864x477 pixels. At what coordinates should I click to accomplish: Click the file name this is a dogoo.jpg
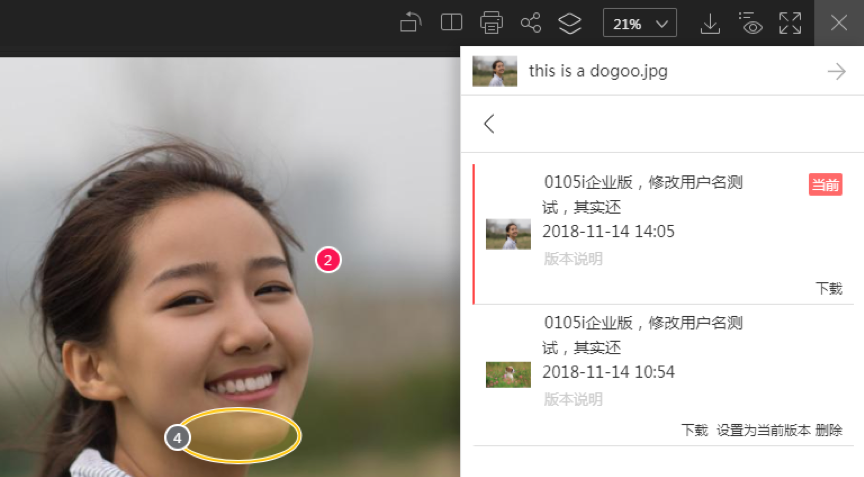click(x=598, y=71)
